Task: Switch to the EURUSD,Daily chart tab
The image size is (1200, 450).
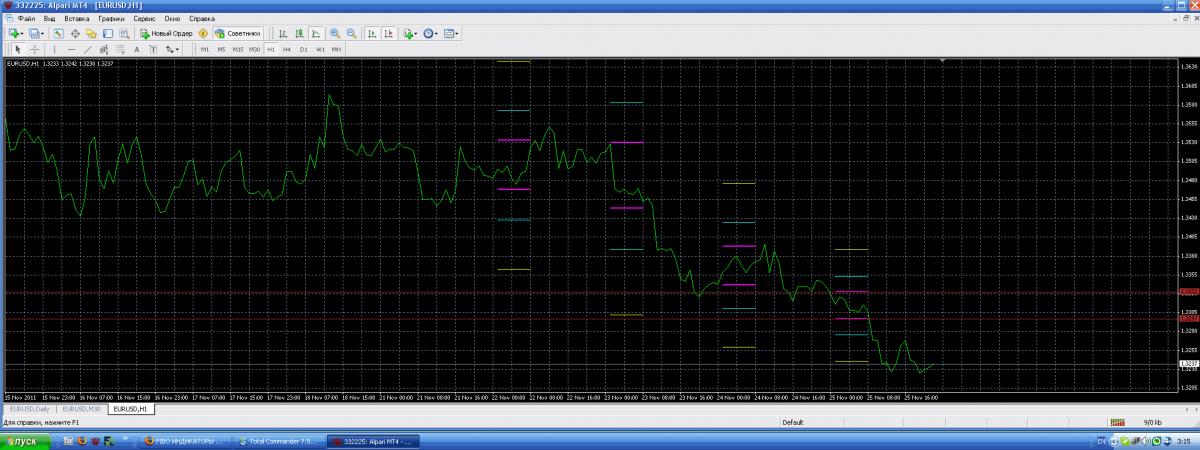Action: 29,409
